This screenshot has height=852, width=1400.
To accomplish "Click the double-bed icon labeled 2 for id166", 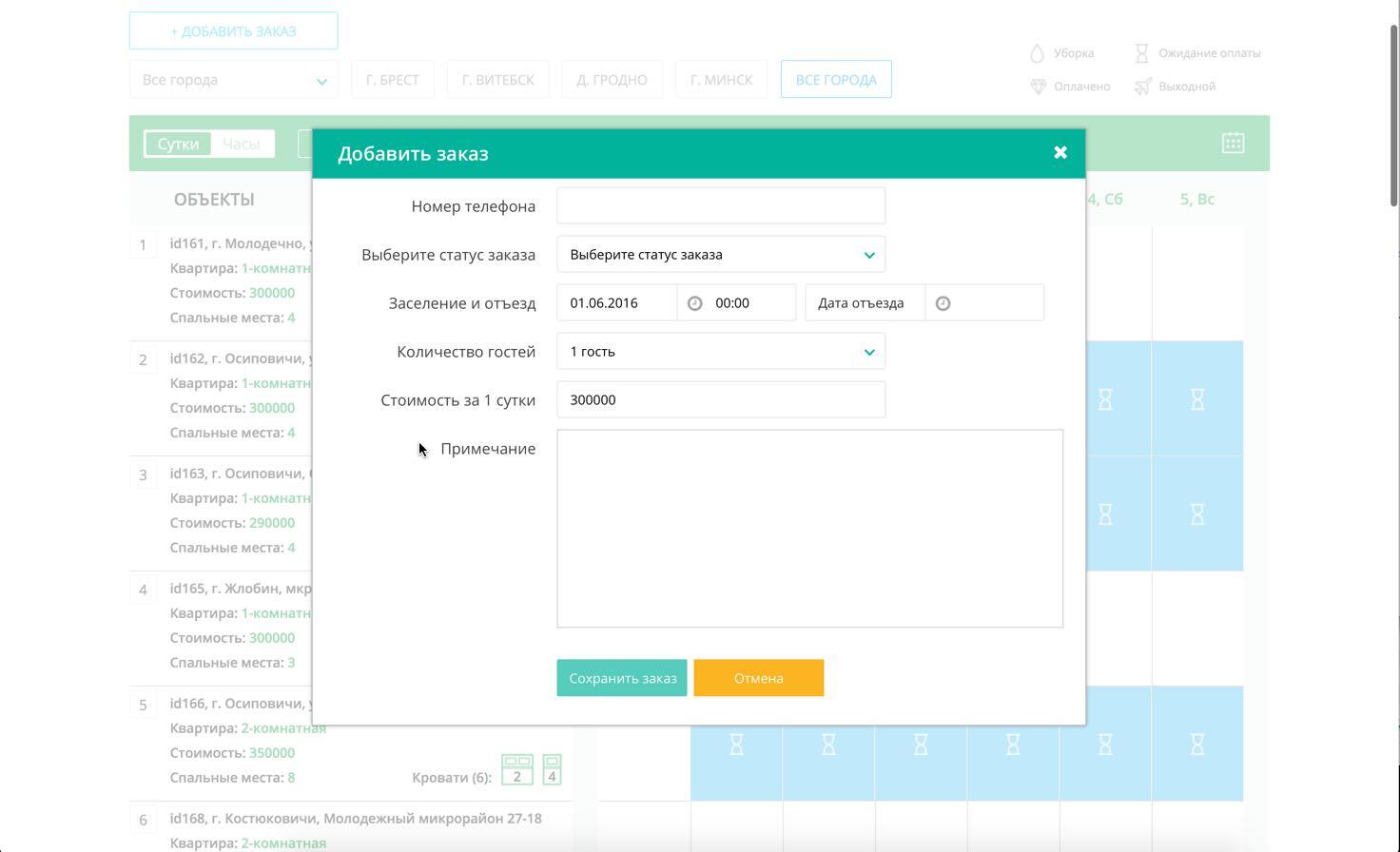I will click(x=517, y=769).
